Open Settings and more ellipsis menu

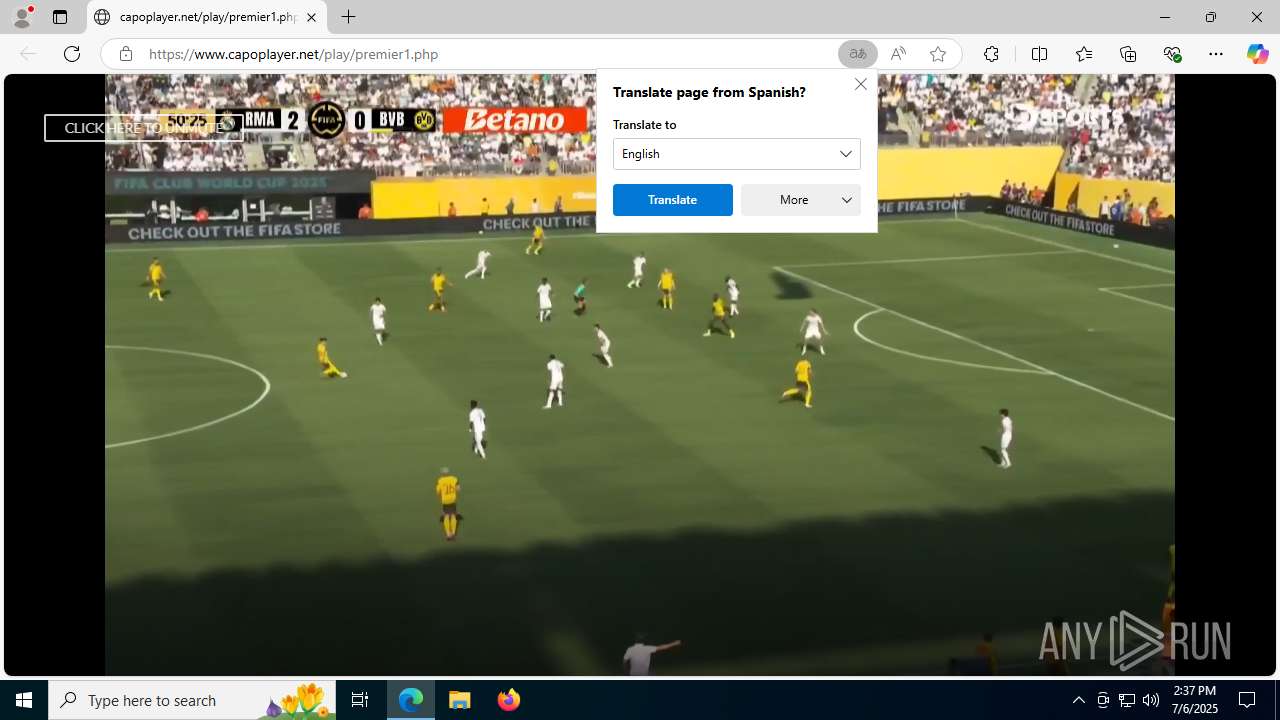tap(1216, 54)
